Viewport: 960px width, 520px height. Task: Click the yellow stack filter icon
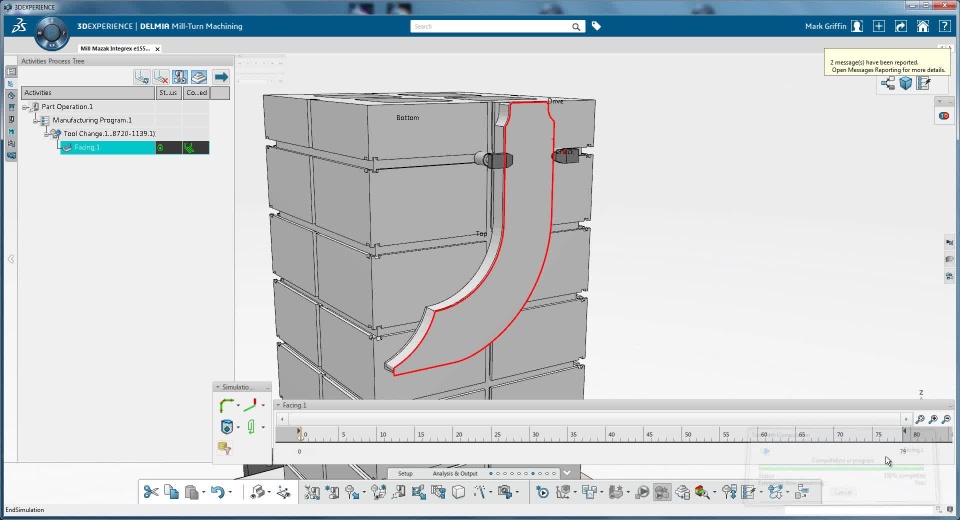click(x=224, y=448)
